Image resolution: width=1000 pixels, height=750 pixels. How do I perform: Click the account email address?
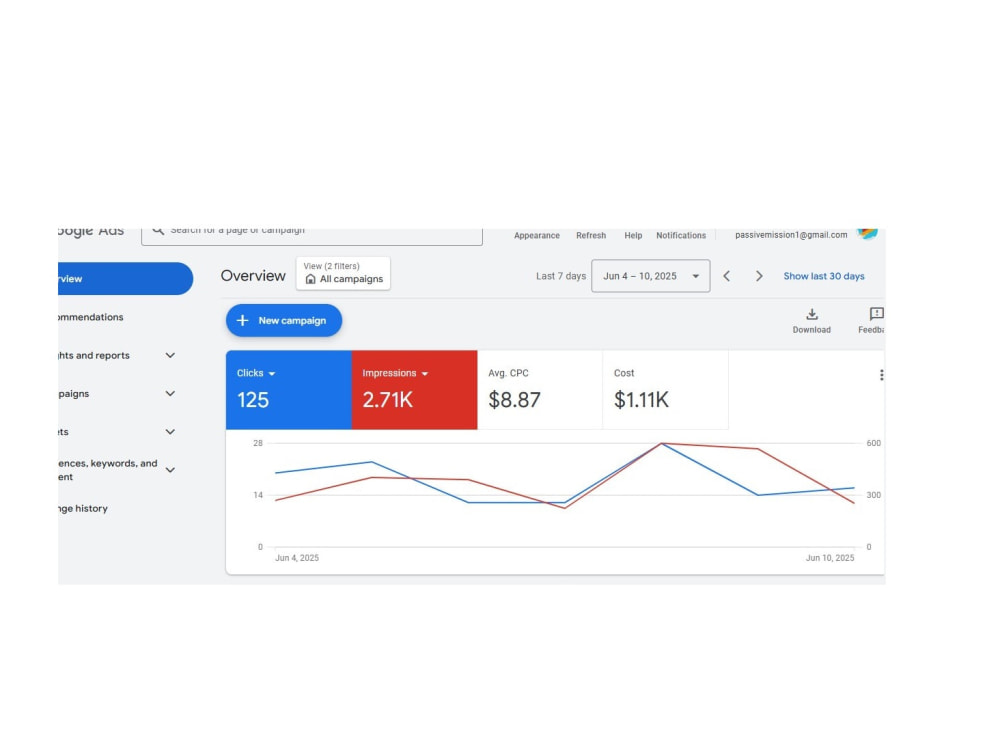pos(791,235)
